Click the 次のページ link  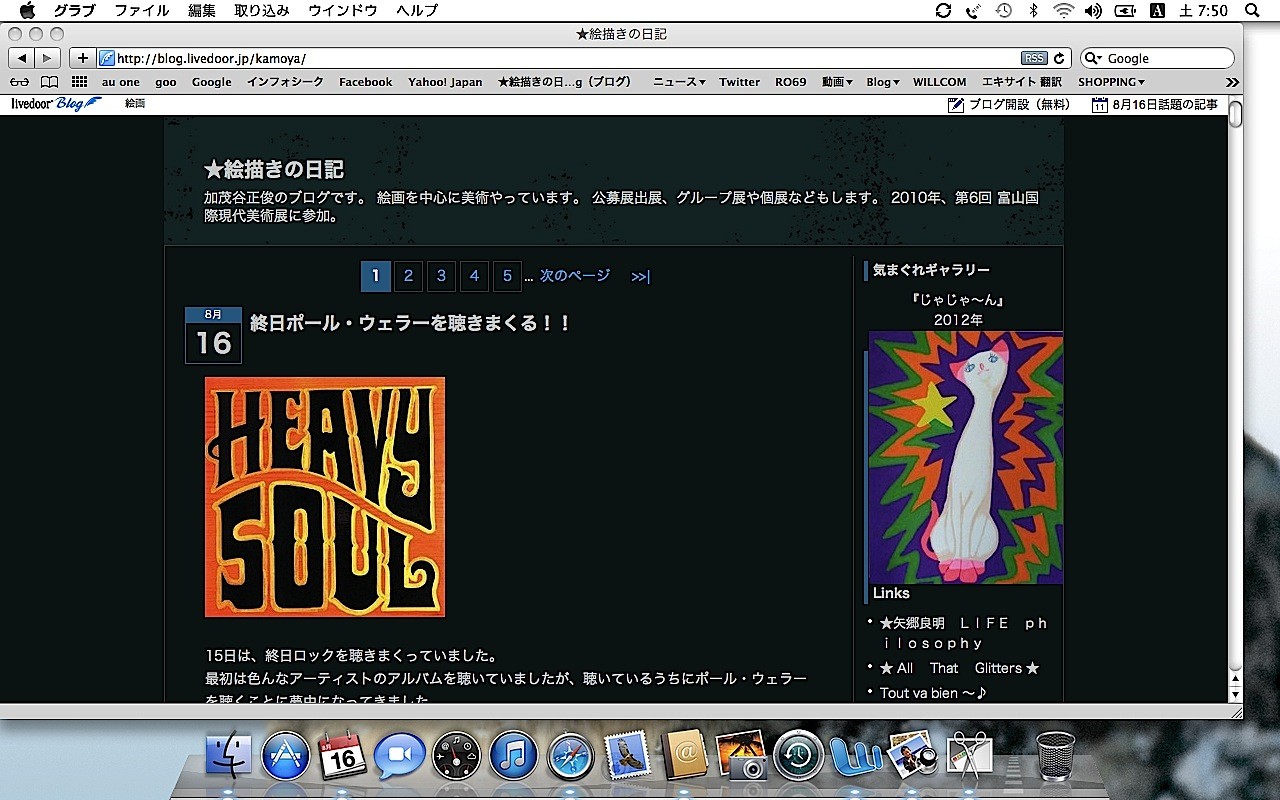pyautogui.click(x=575, y=276)
